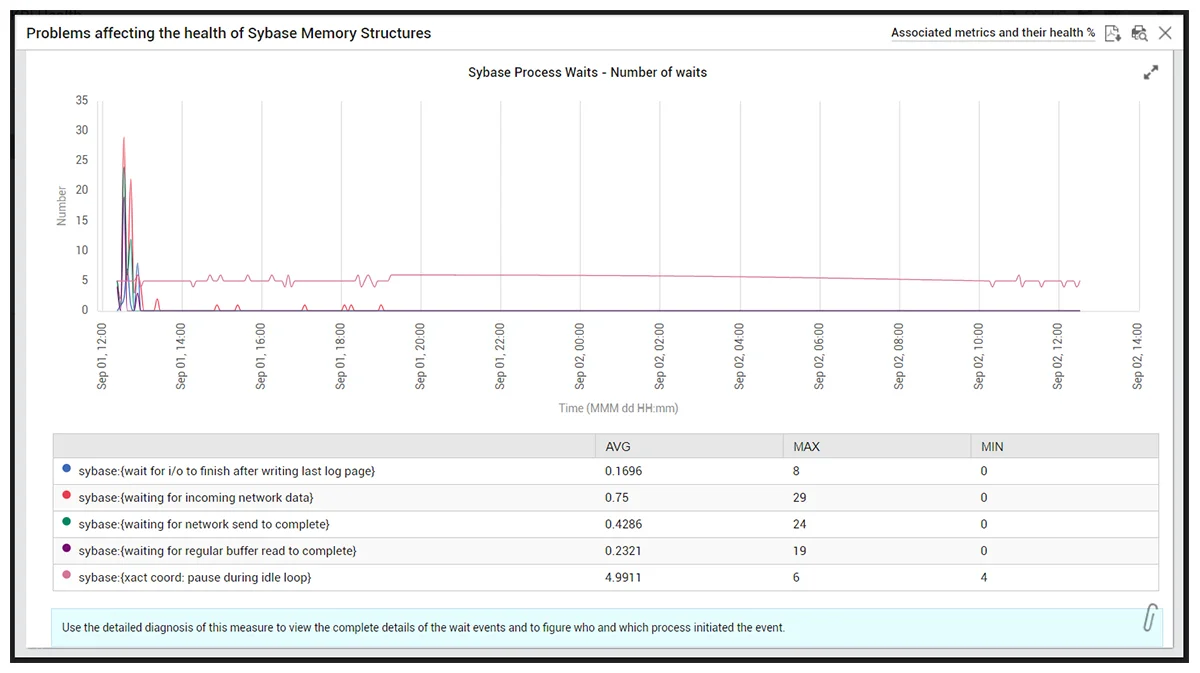
Task: Click the y-axis label 35
Action: point(82,100)
